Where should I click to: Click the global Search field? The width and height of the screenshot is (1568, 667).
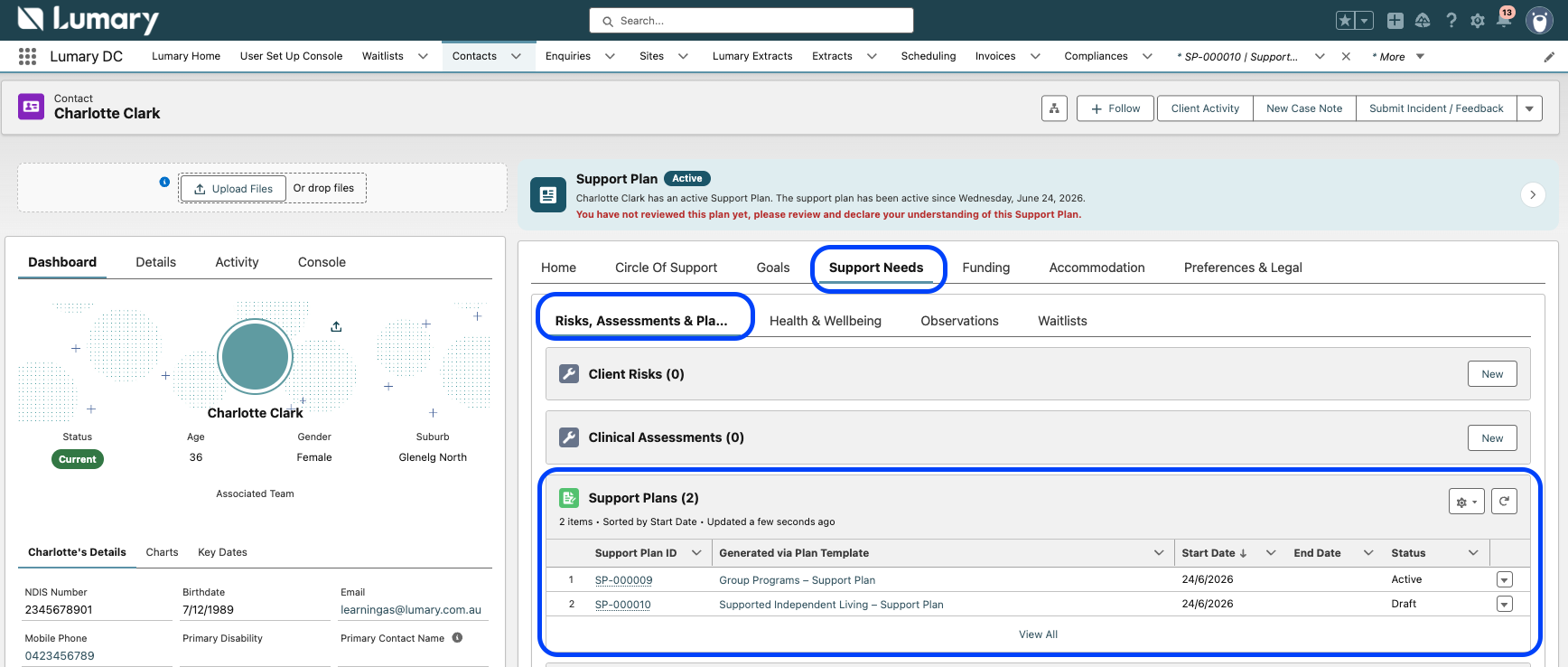[x=751, y=21]
